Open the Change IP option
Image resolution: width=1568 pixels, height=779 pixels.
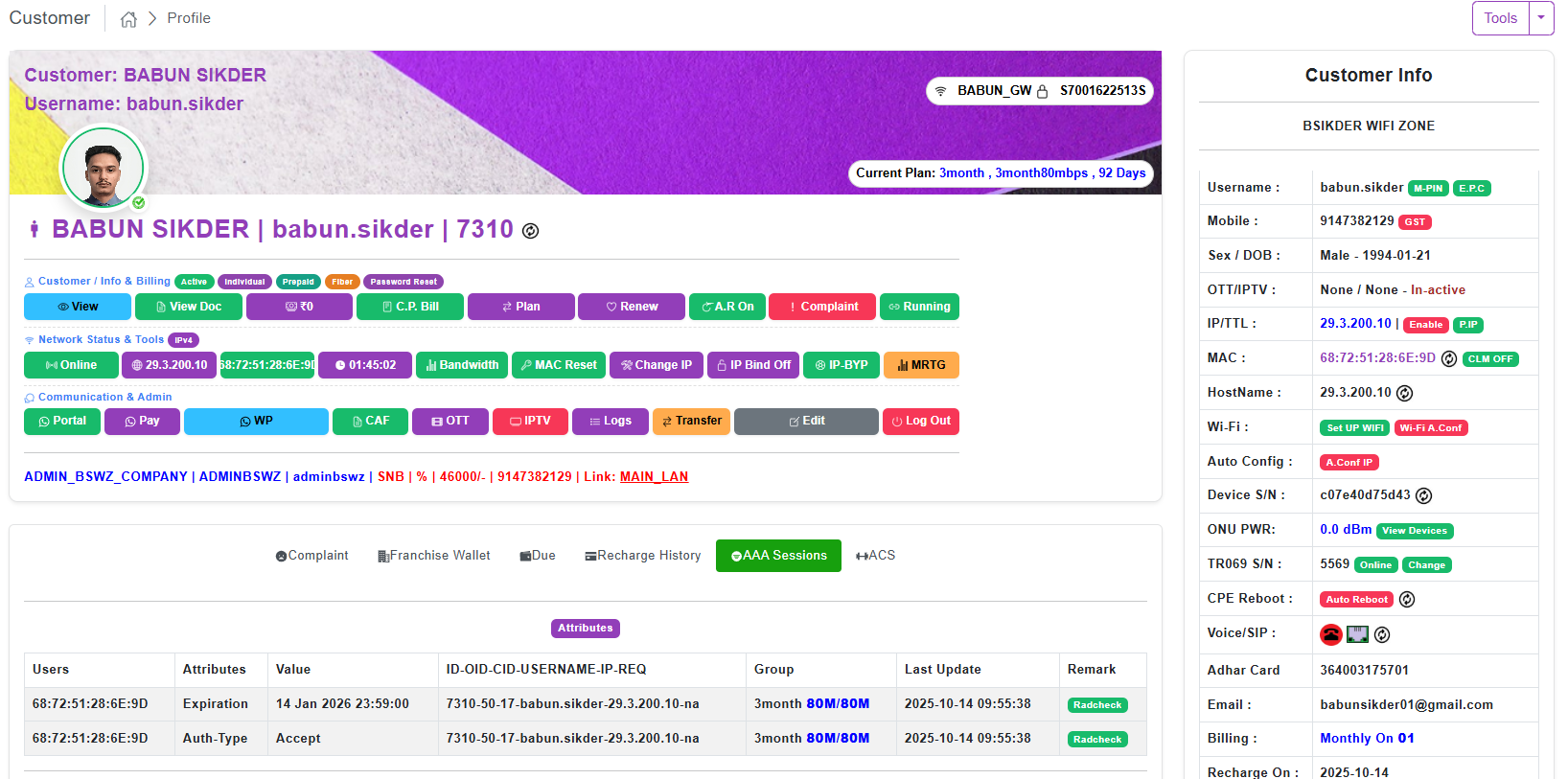click(656, 365)
